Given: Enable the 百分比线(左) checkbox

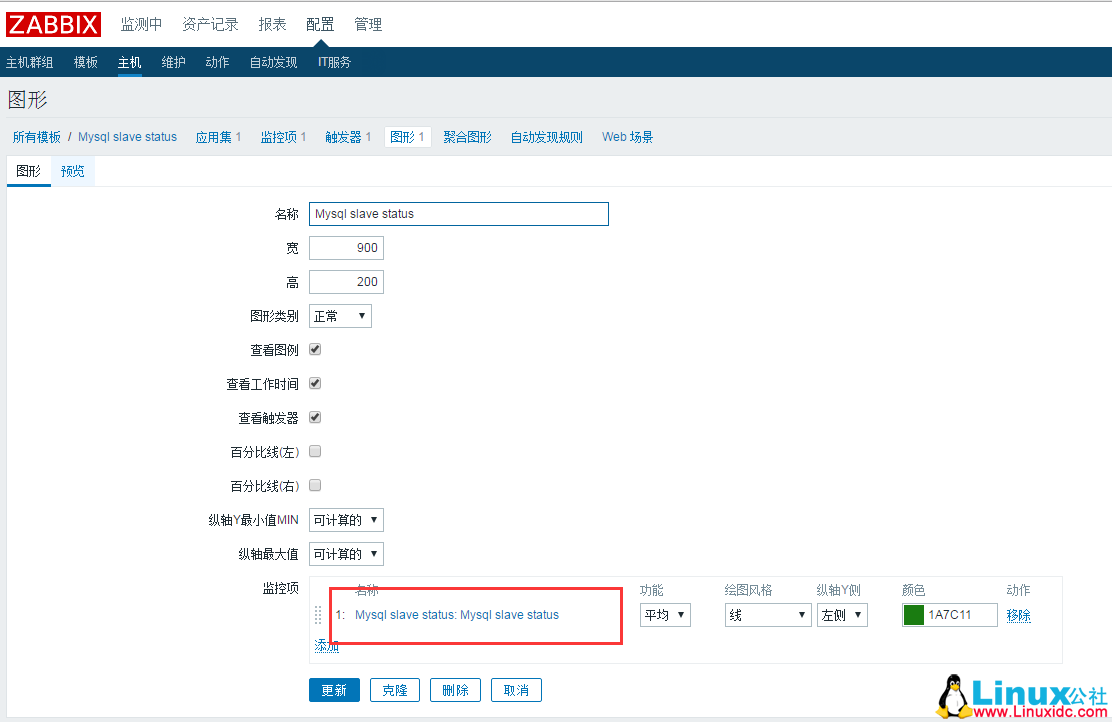Looking at the screenshot, I should [314, 451].
